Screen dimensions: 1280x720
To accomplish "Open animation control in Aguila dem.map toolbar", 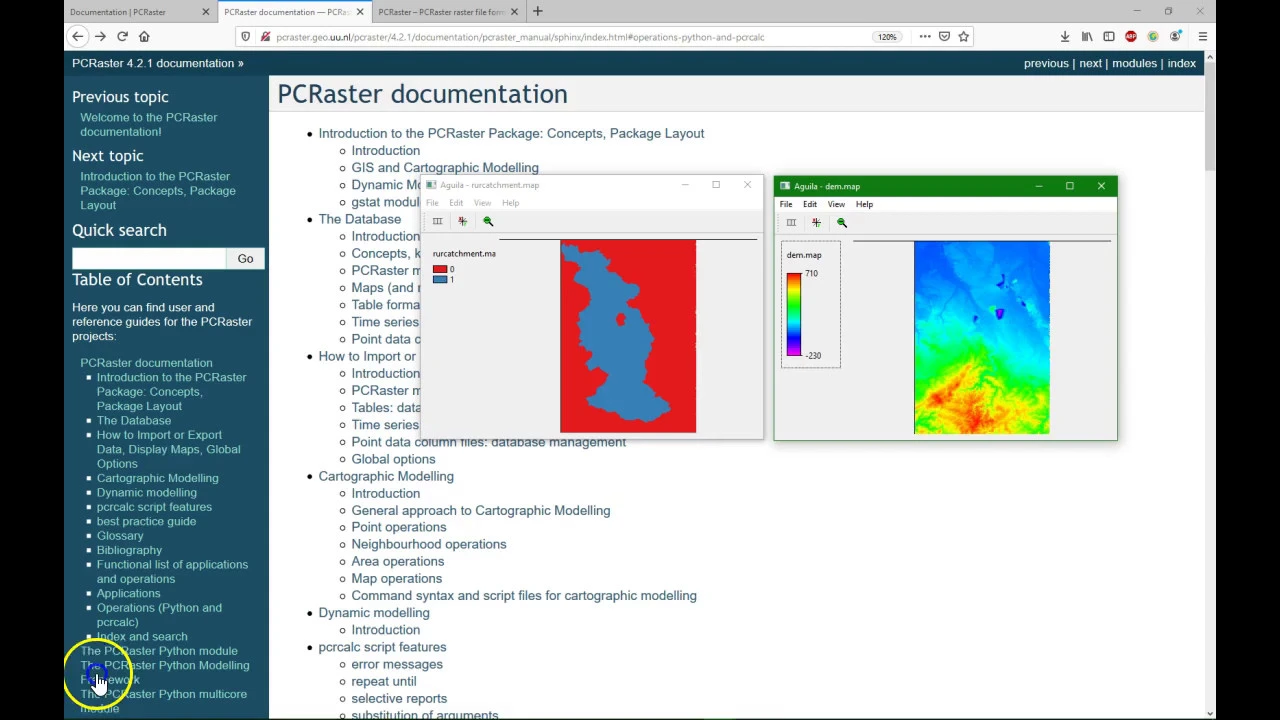I will pos(791,223).
